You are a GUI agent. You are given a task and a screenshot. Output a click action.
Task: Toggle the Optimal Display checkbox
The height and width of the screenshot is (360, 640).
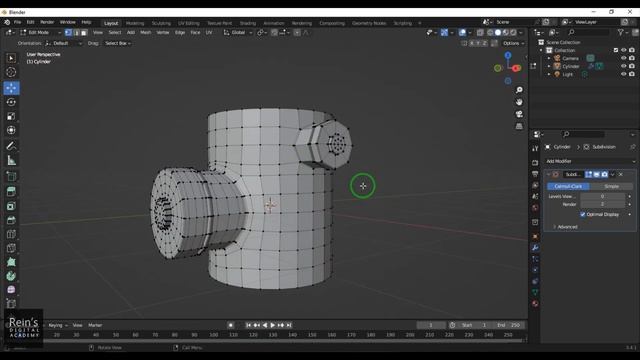click(583, 214)
